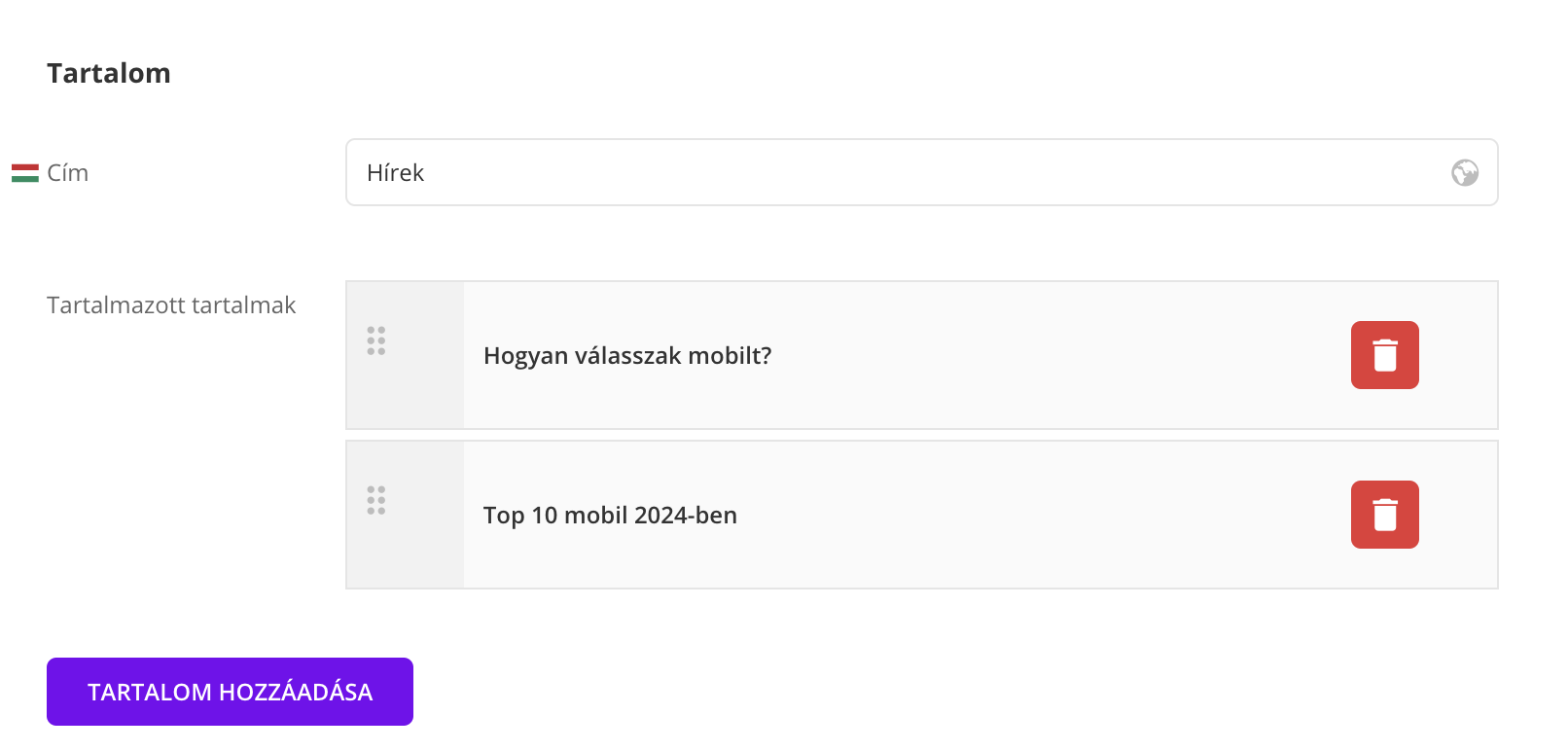This screenshot has width=1568, height=751.
Task: Click the word 'Hírek' in the title field
Action: 396,173
